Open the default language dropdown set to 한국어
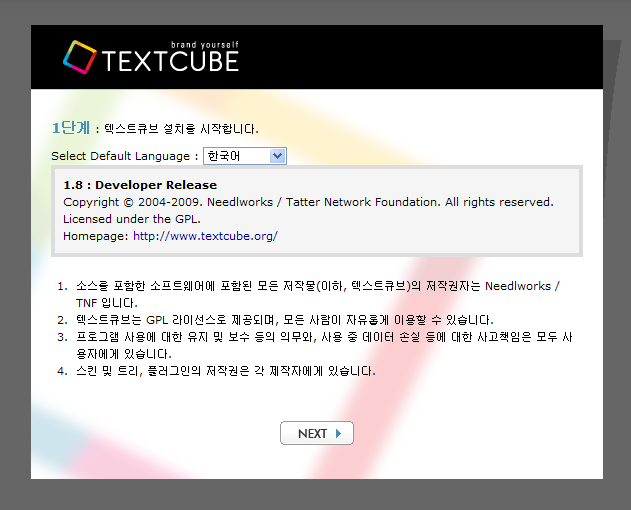The image size is (631, 510). click(245, 156)
